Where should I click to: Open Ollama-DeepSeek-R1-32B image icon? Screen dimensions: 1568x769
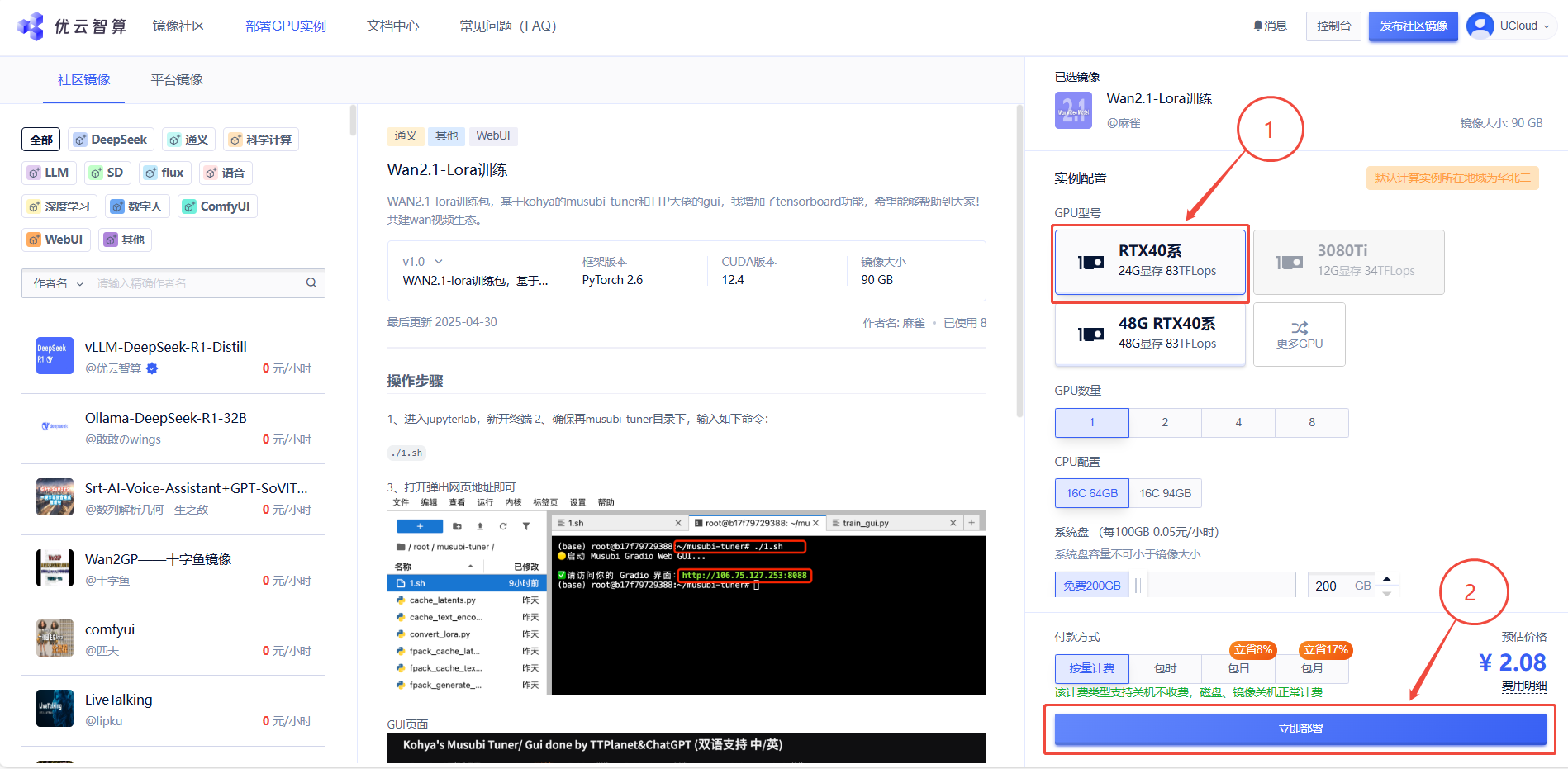[55, 426]
